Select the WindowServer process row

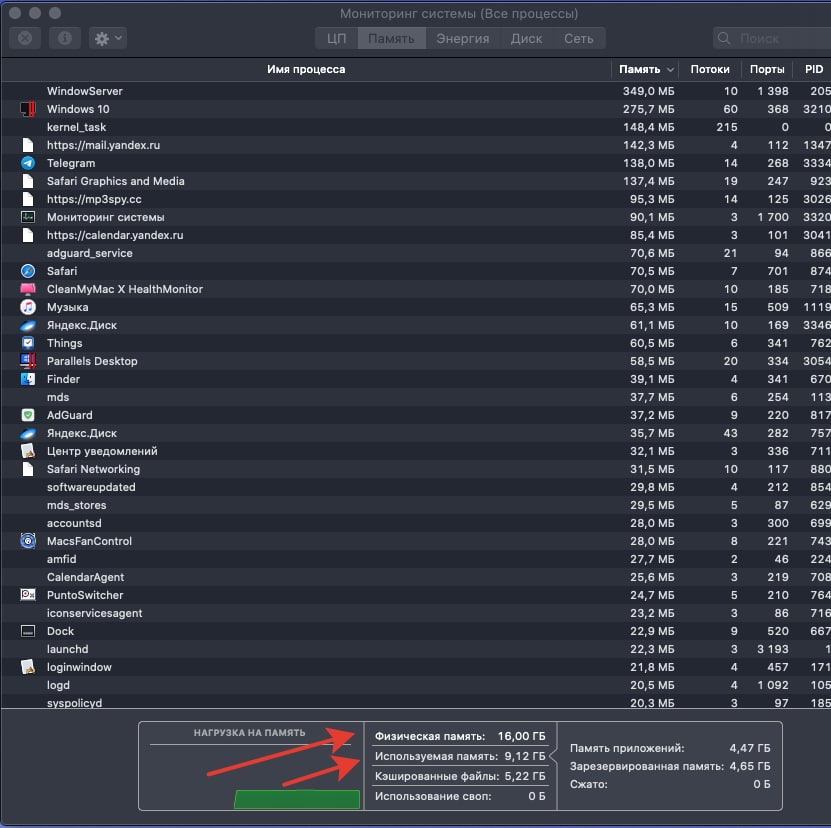[x=416, y=91]
